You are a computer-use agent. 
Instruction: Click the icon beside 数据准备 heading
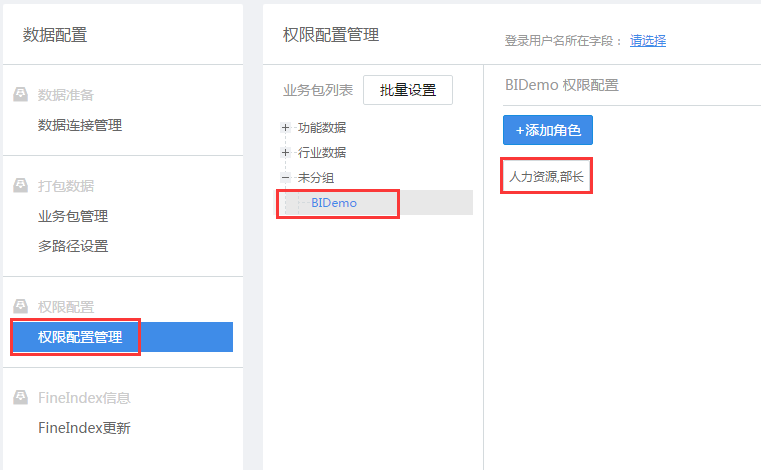tap(20, 95)
